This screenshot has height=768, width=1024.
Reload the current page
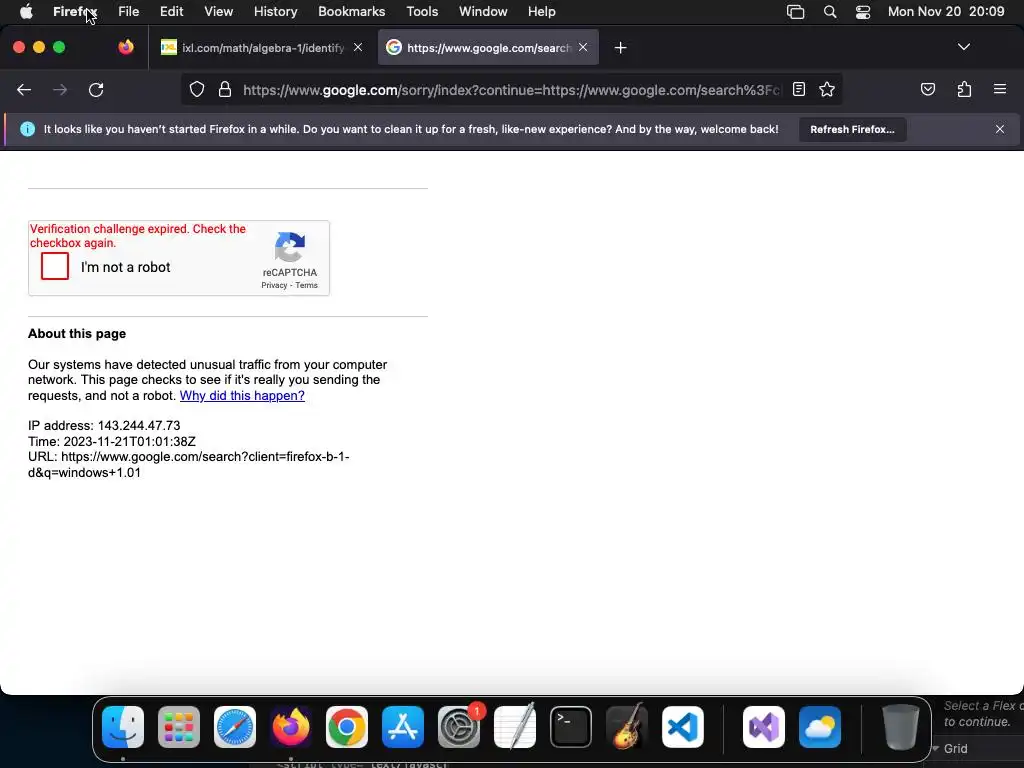click(x=96, y=89)
